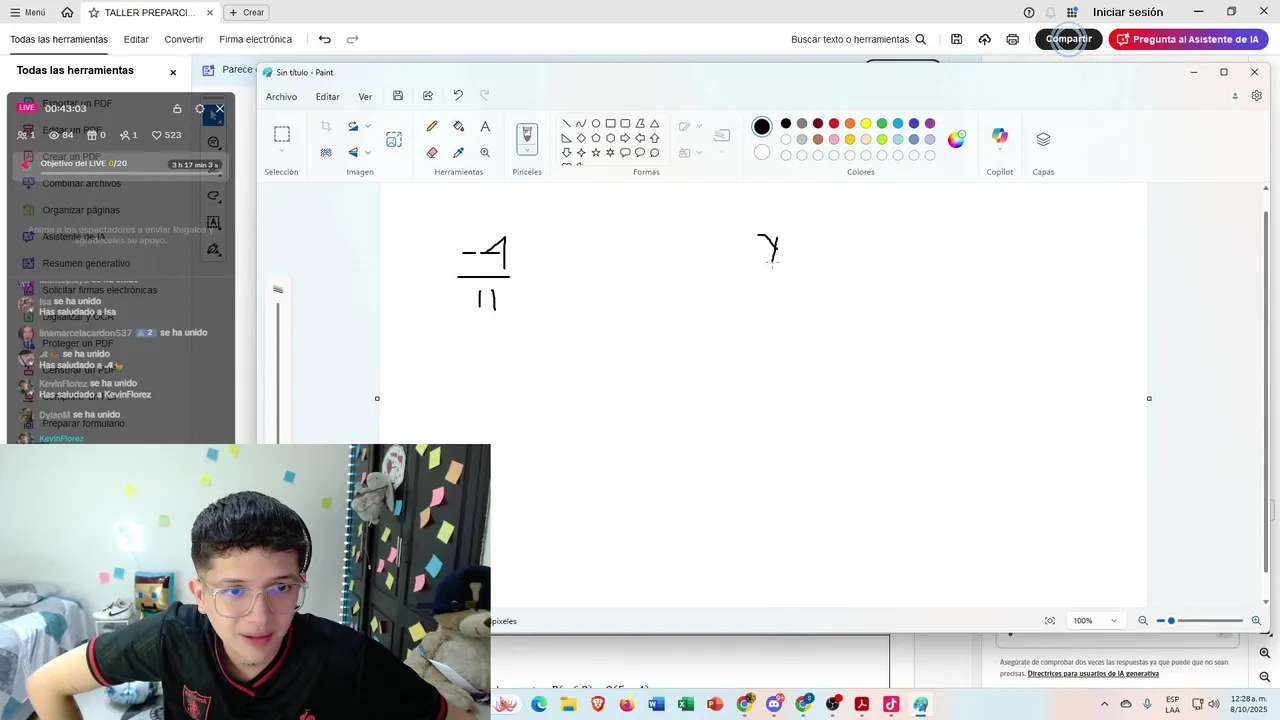
Task: Select the line shape
Action: pyautogui.click(x=566, y=124)
